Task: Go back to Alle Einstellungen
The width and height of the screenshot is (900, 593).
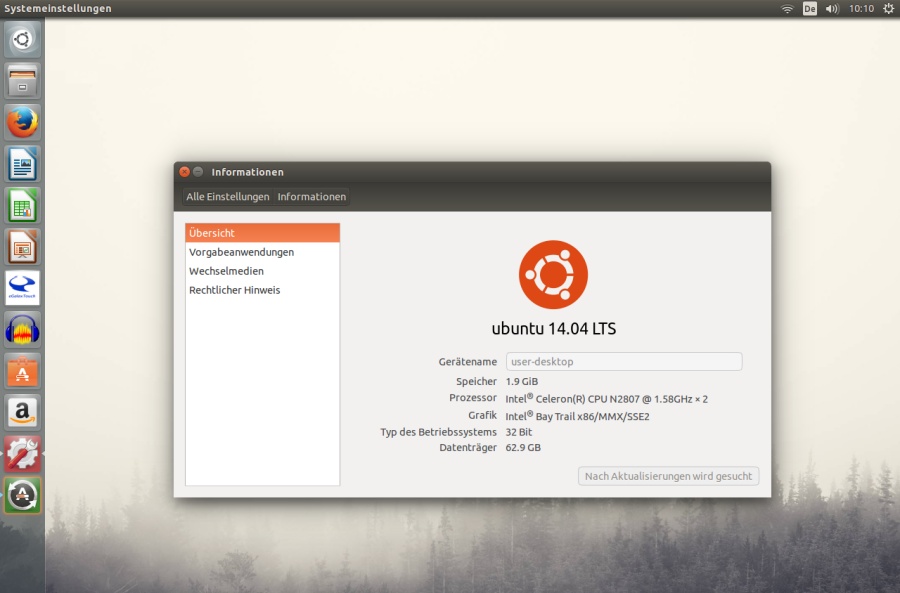Action: click(x=227, y=196)
